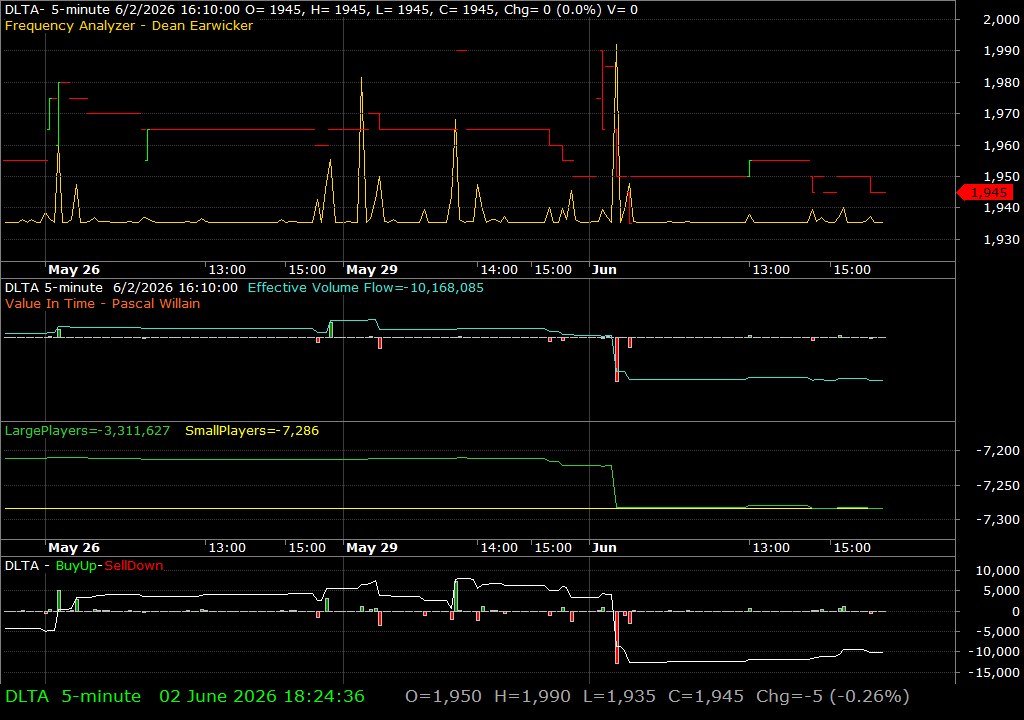
Task: Click the 1,930 price scale label
Action: (1001, 239)
